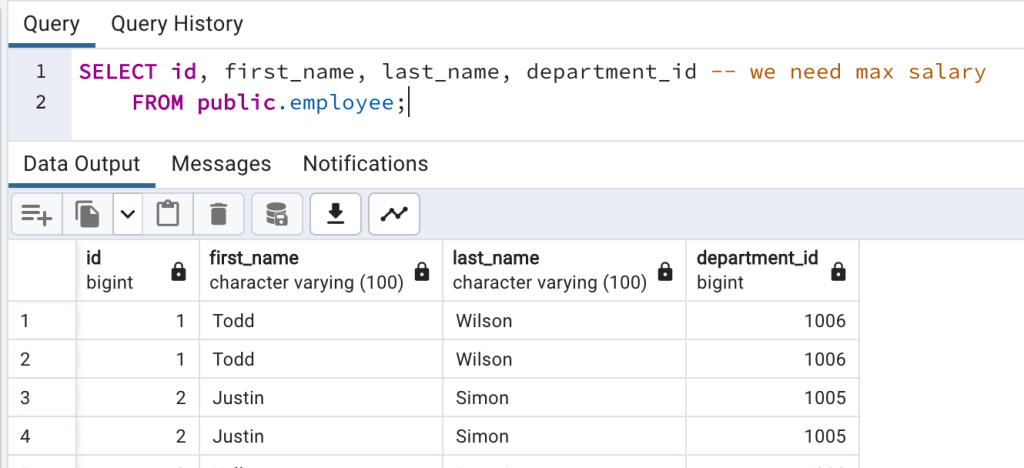The image size is (1024, 468).
Task: Download results using the save-to-file icon
Action: 336,213
